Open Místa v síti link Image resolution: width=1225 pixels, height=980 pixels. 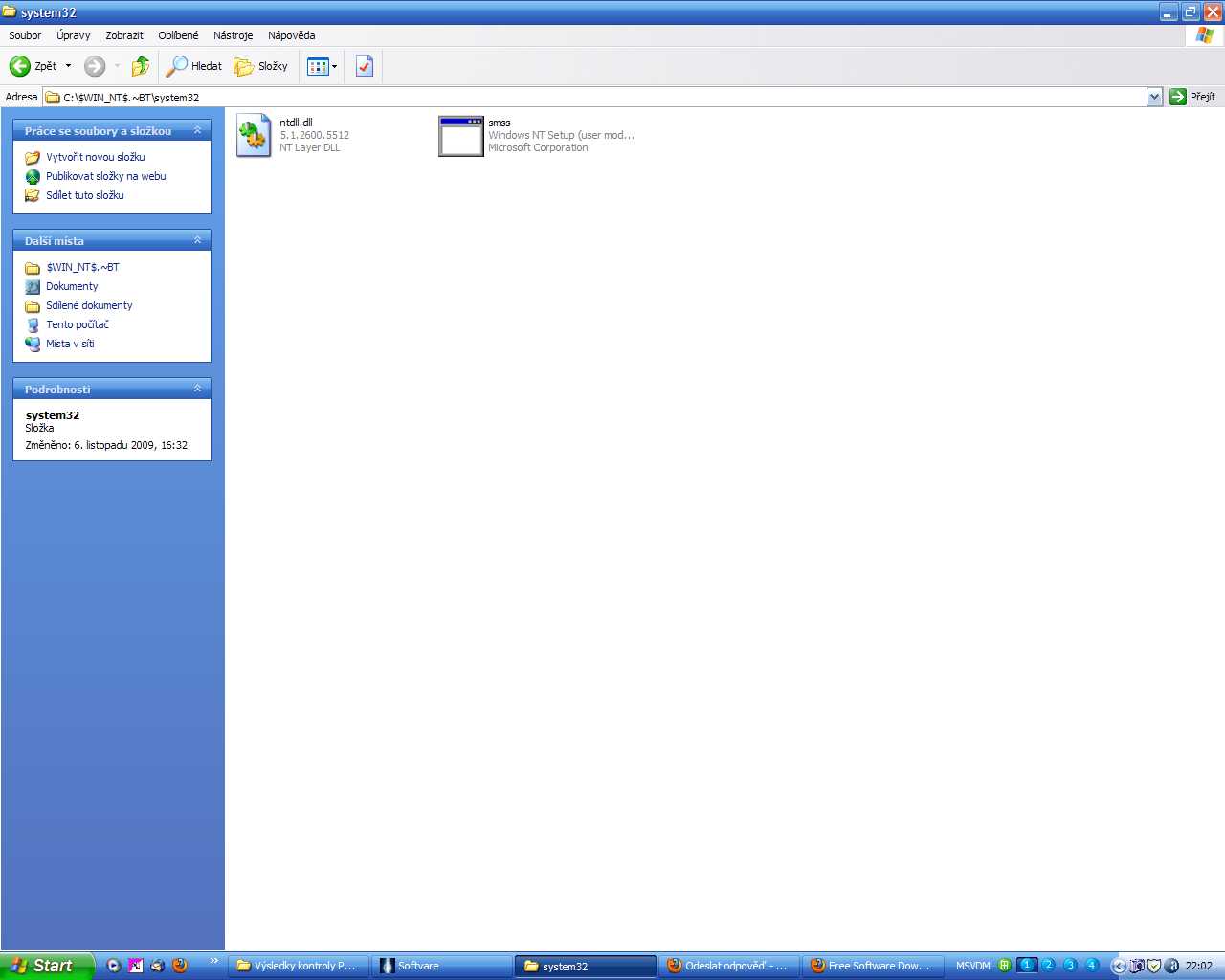(70, 344)
